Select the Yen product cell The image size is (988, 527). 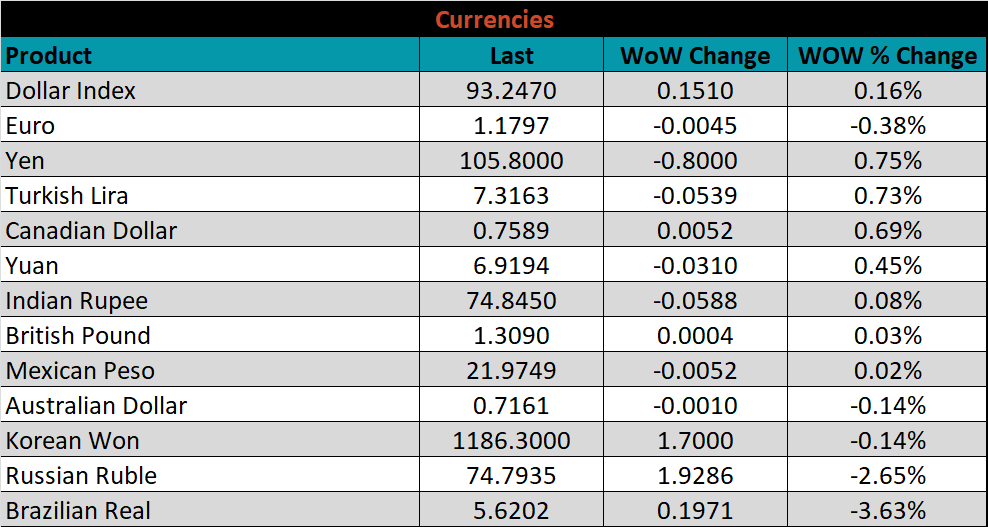[26, 161]
